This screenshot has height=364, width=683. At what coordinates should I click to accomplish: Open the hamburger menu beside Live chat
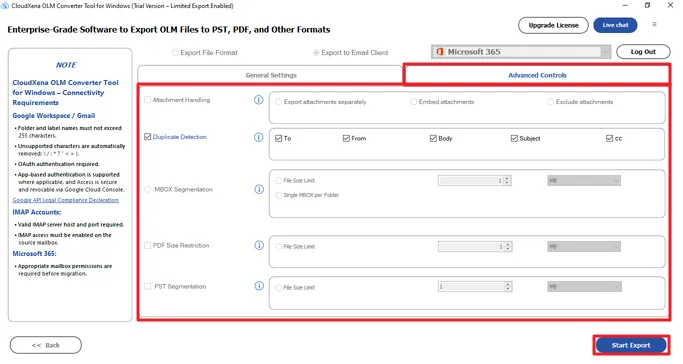(x=654, y=24)
